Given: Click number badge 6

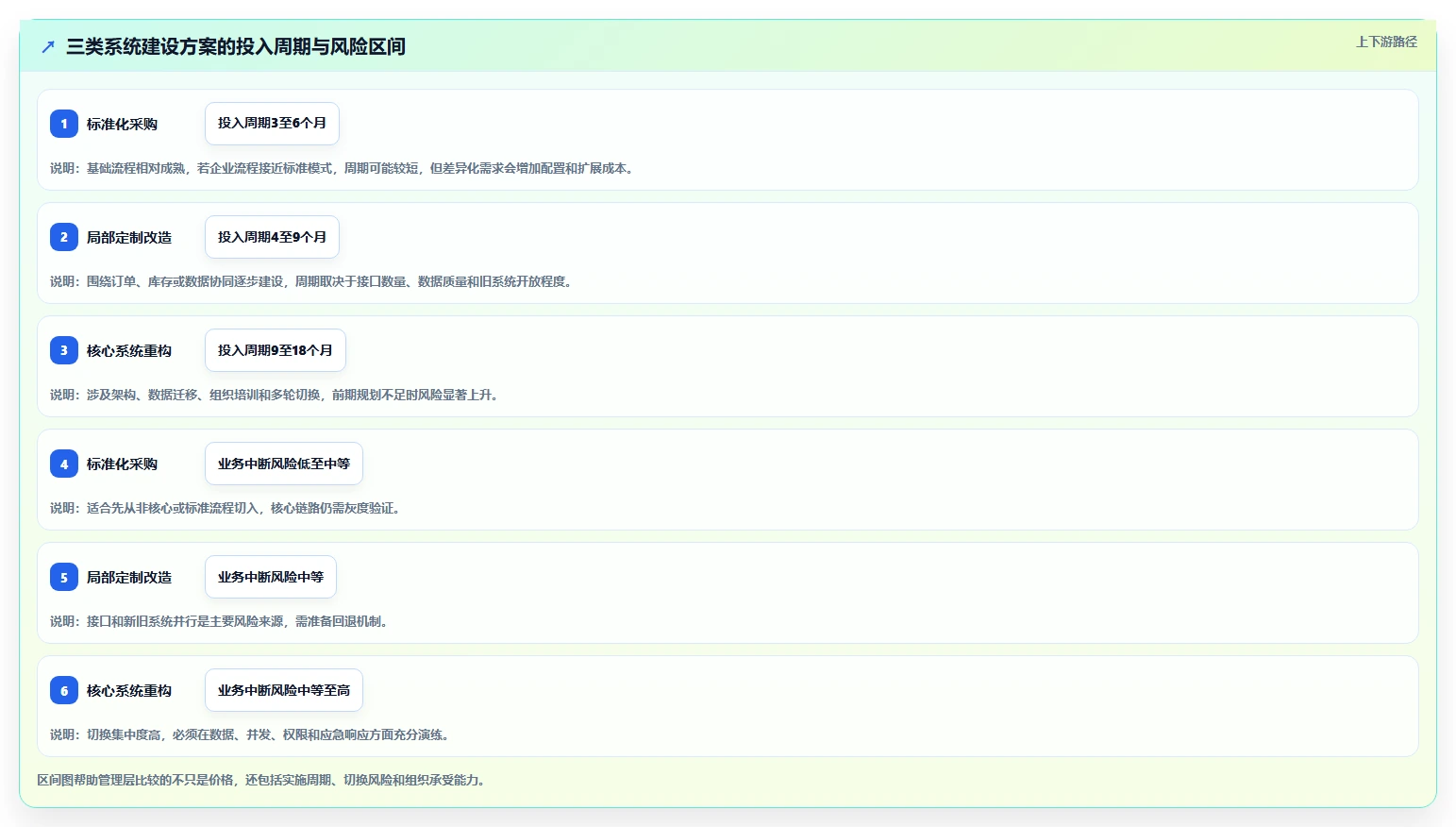Looking at the screenshot, I should click(x=64, y=690).
